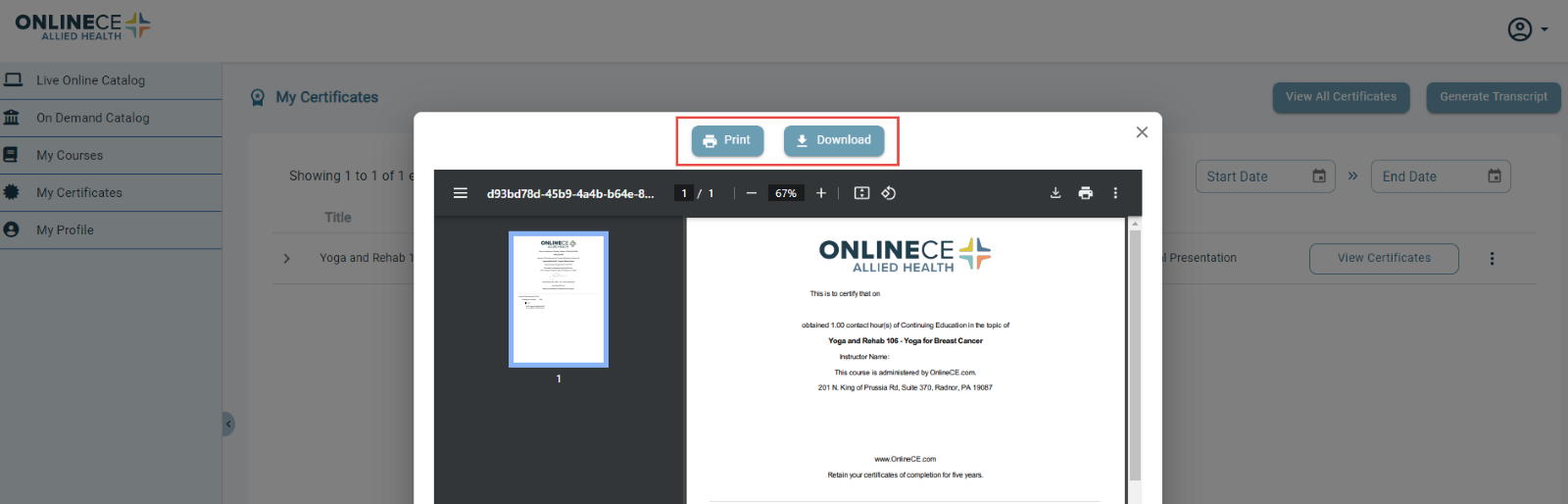1568x504 pixels.
Task: Print the certificate with the Print button
Action: (x=727, y=140)
